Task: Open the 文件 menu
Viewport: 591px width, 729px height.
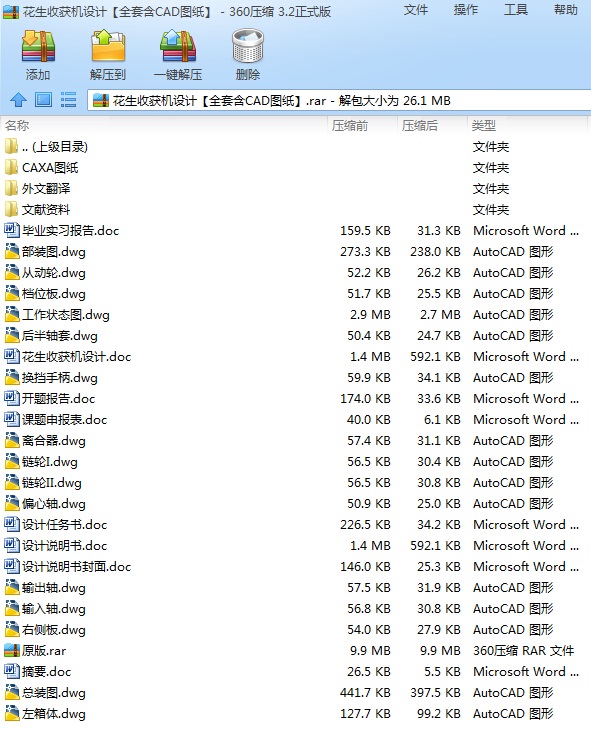Action: pyautogui.click(x=415, y=10)
